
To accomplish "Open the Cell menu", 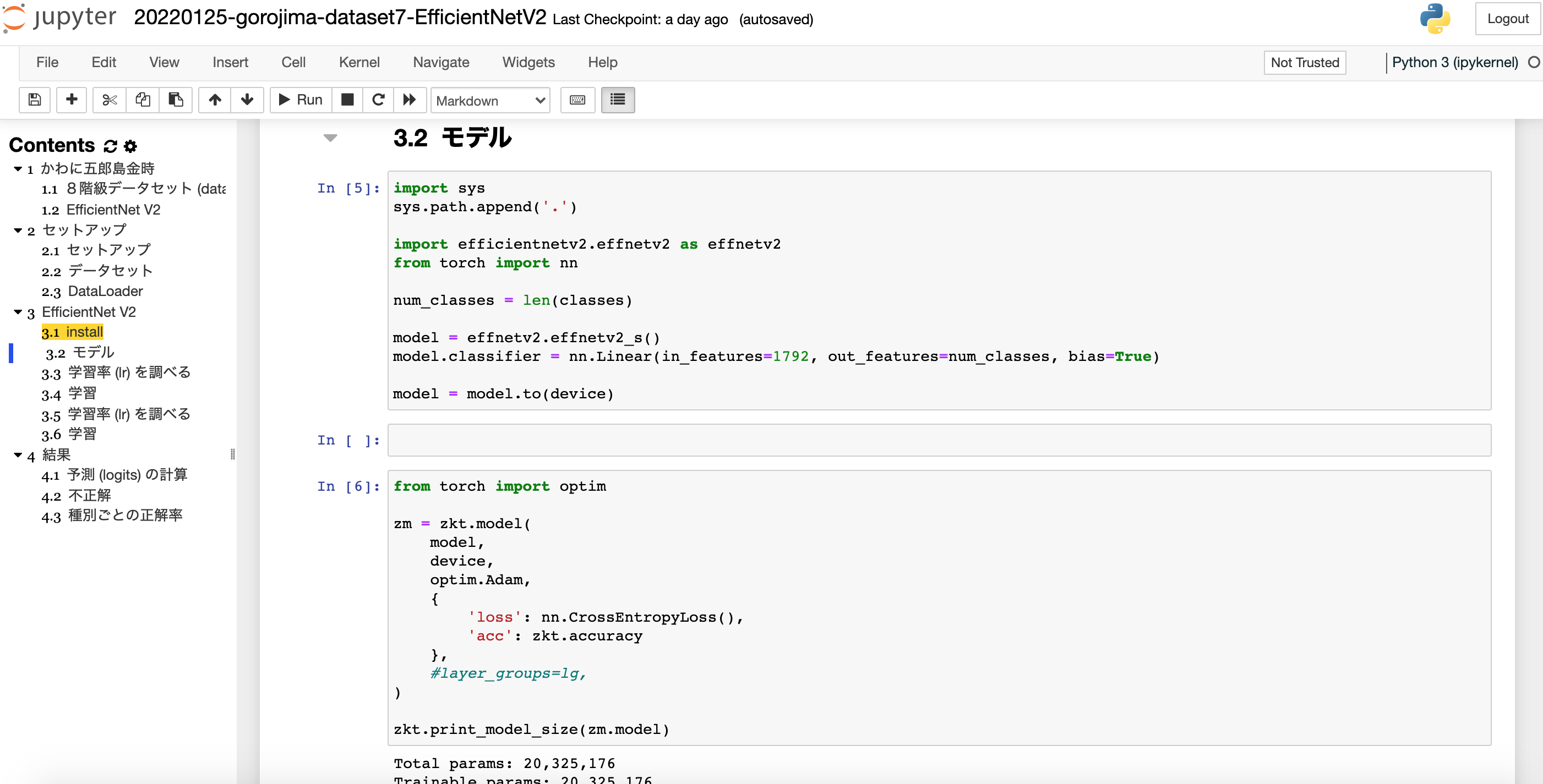I will pyautogui.click(x=293, y=62).
